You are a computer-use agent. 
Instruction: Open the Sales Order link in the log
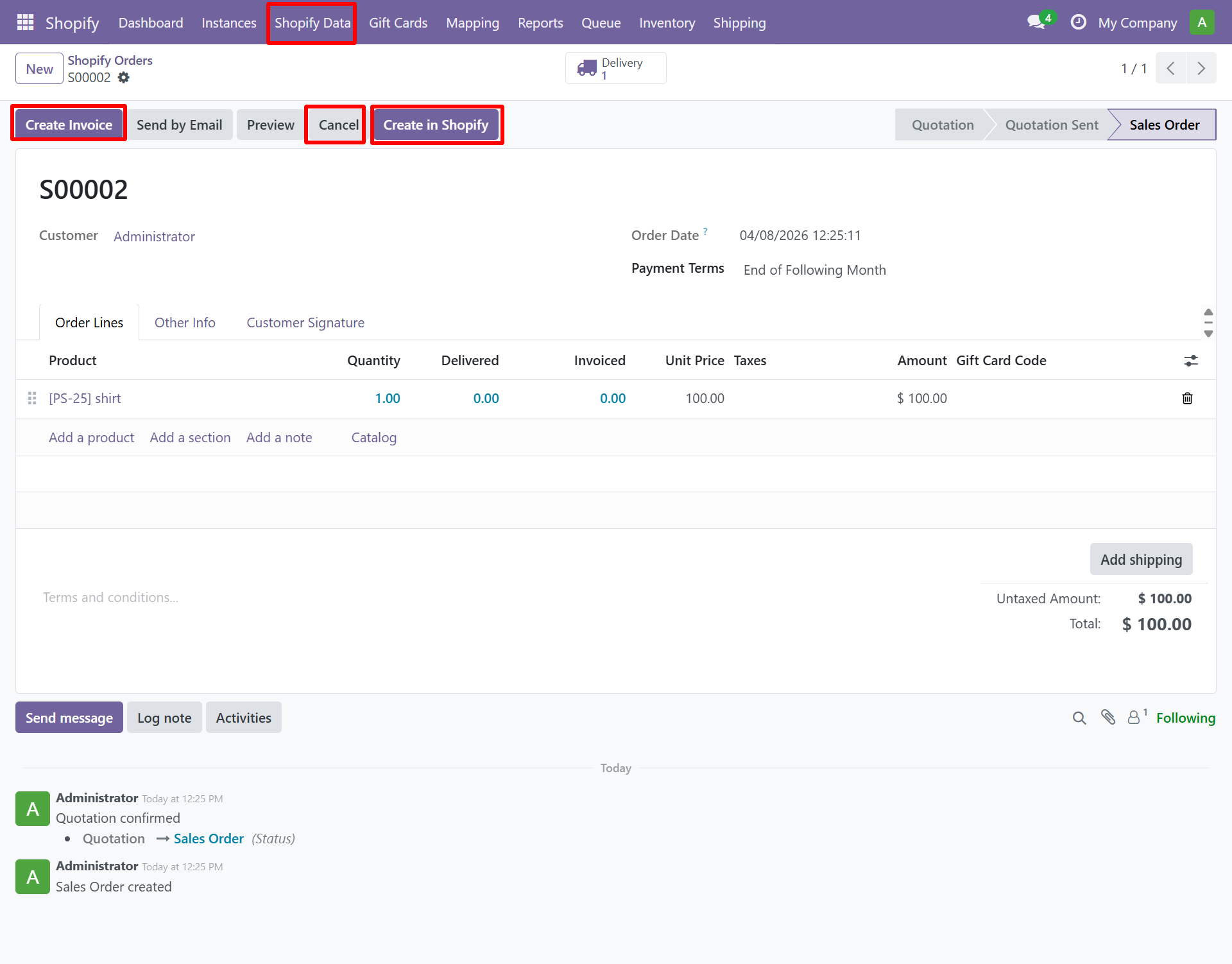click(x=209, y=838)
